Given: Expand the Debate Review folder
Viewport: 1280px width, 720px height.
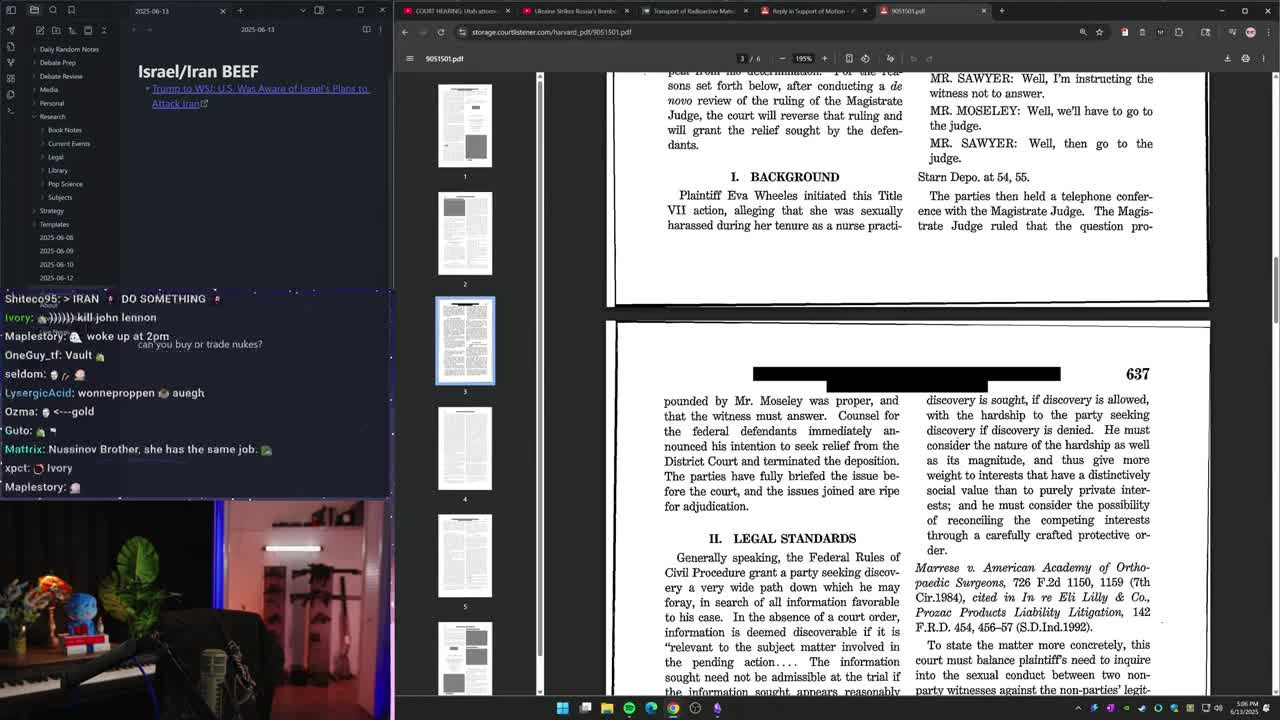Looking at the screenshot, I should coord(60,76).
